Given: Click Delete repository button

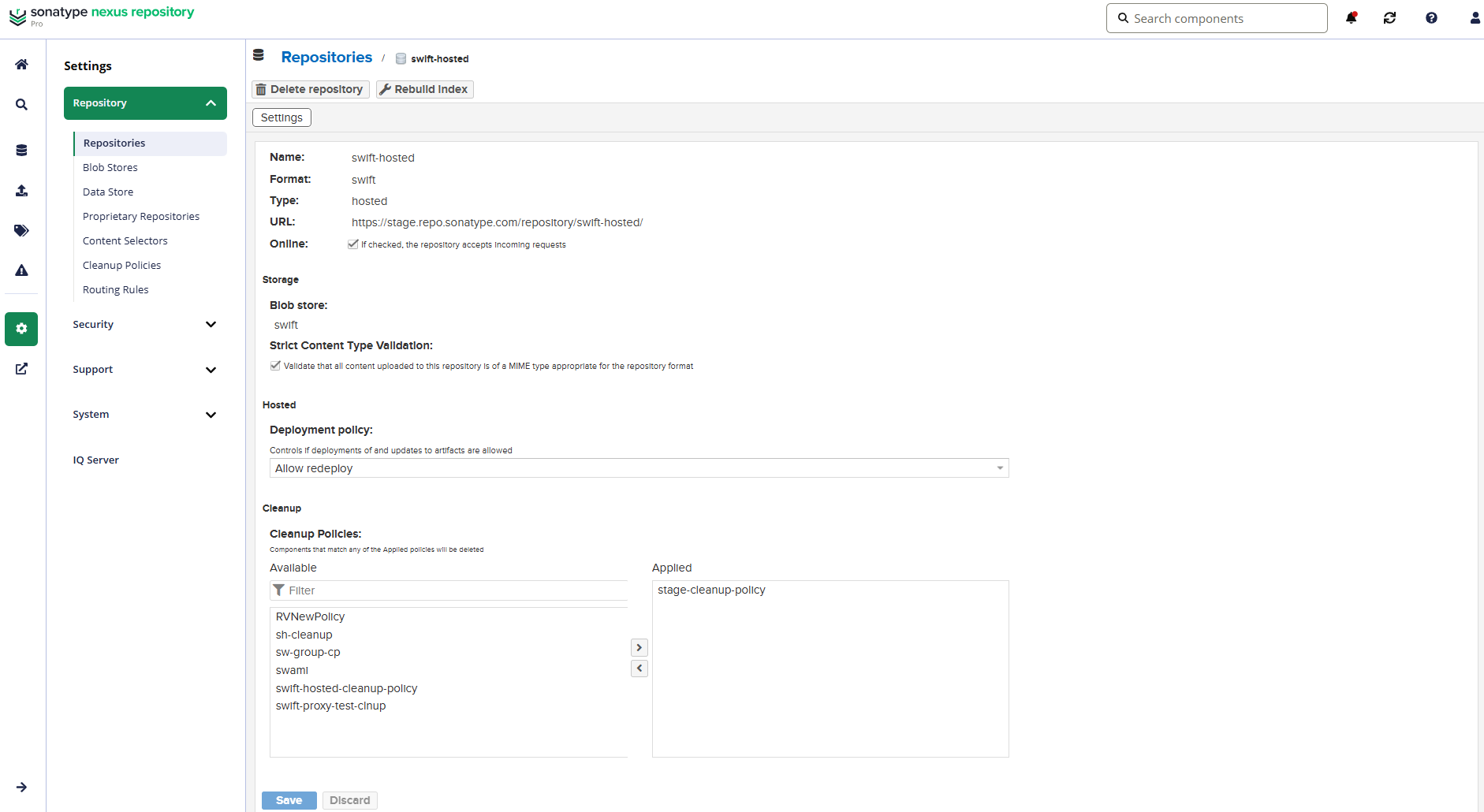Looking at the screenshot, I should tap(310, 89).
